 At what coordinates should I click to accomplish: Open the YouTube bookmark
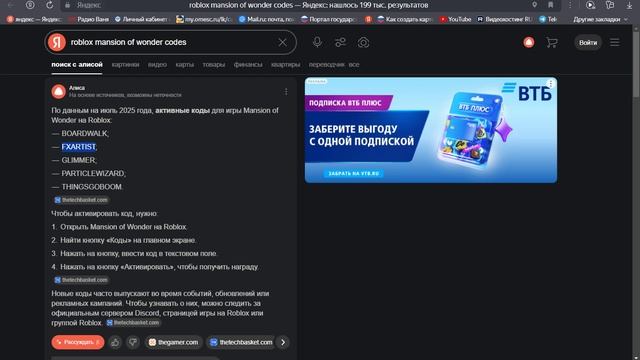click(x=455, y=19)
